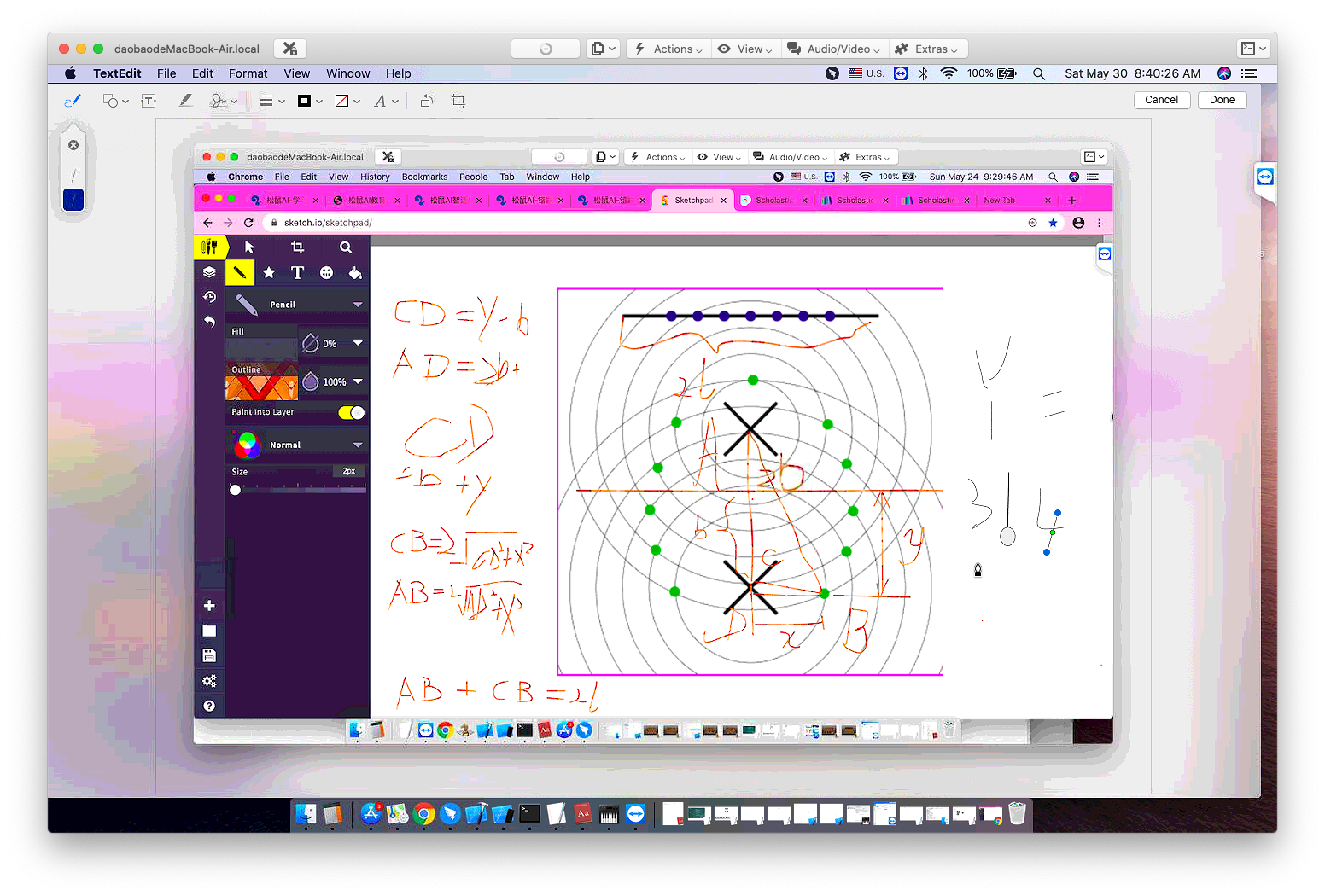The image size is (1325, 896).
Task: Open the Trash in the bottom Dock
Action: [1017, 813]
